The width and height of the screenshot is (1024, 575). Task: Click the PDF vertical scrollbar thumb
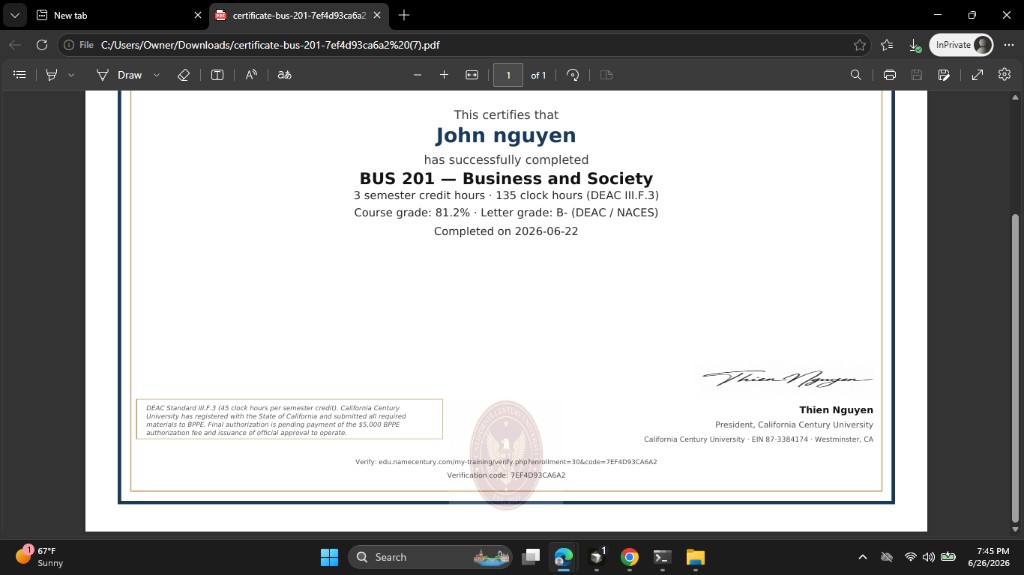pos(1015,368)
